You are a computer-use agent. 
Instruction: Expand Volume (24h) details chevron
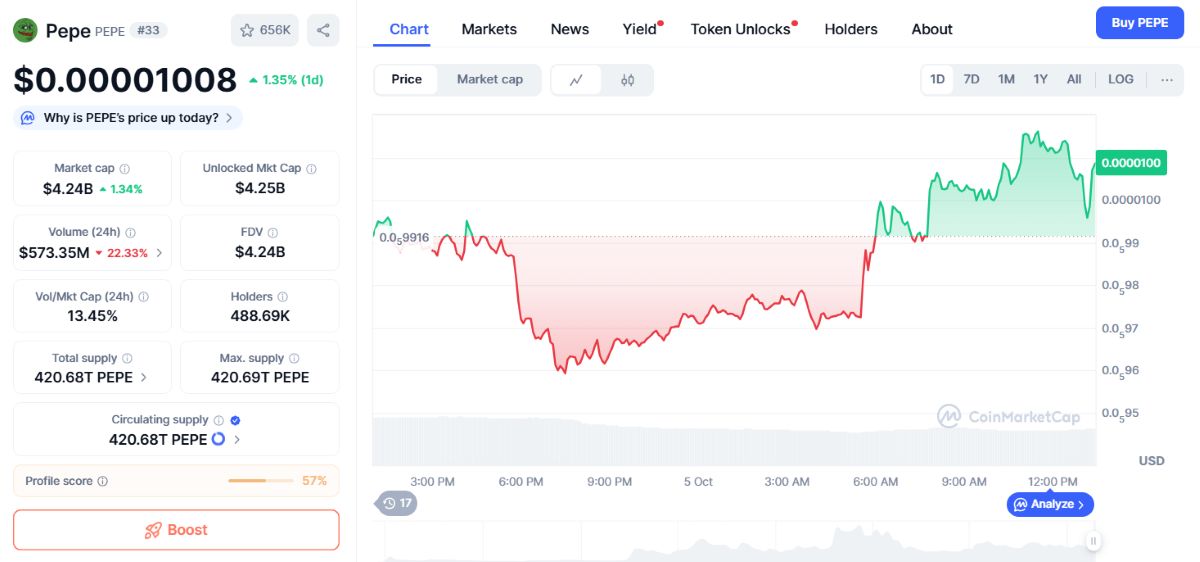[159, 253]
